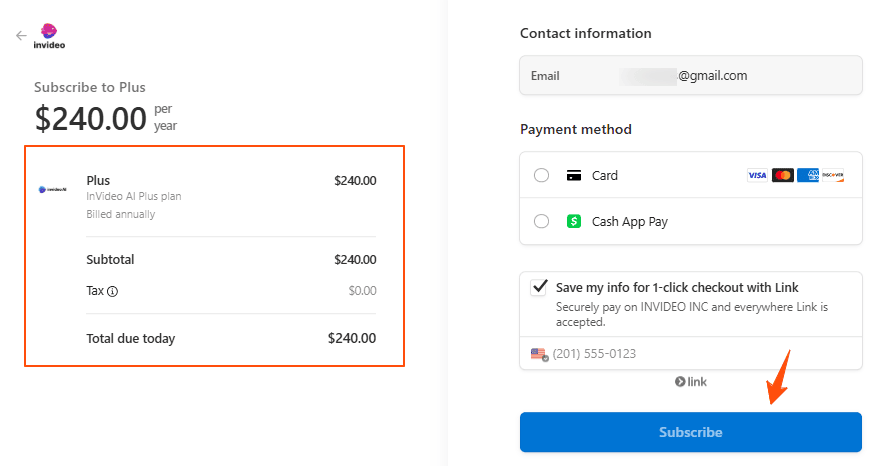Click the credit card icon
This screenshot has height=466, width=880.
574,175
